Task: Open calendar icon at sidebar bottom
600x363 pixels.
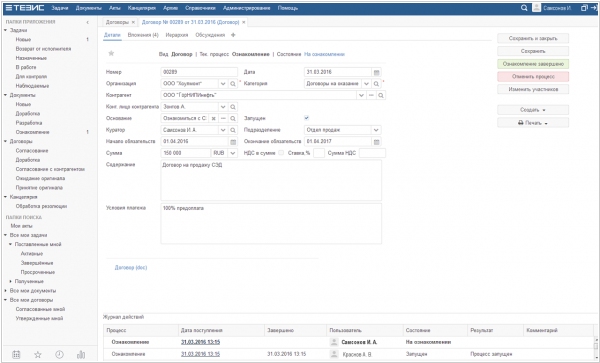Action: coord(16,355)
